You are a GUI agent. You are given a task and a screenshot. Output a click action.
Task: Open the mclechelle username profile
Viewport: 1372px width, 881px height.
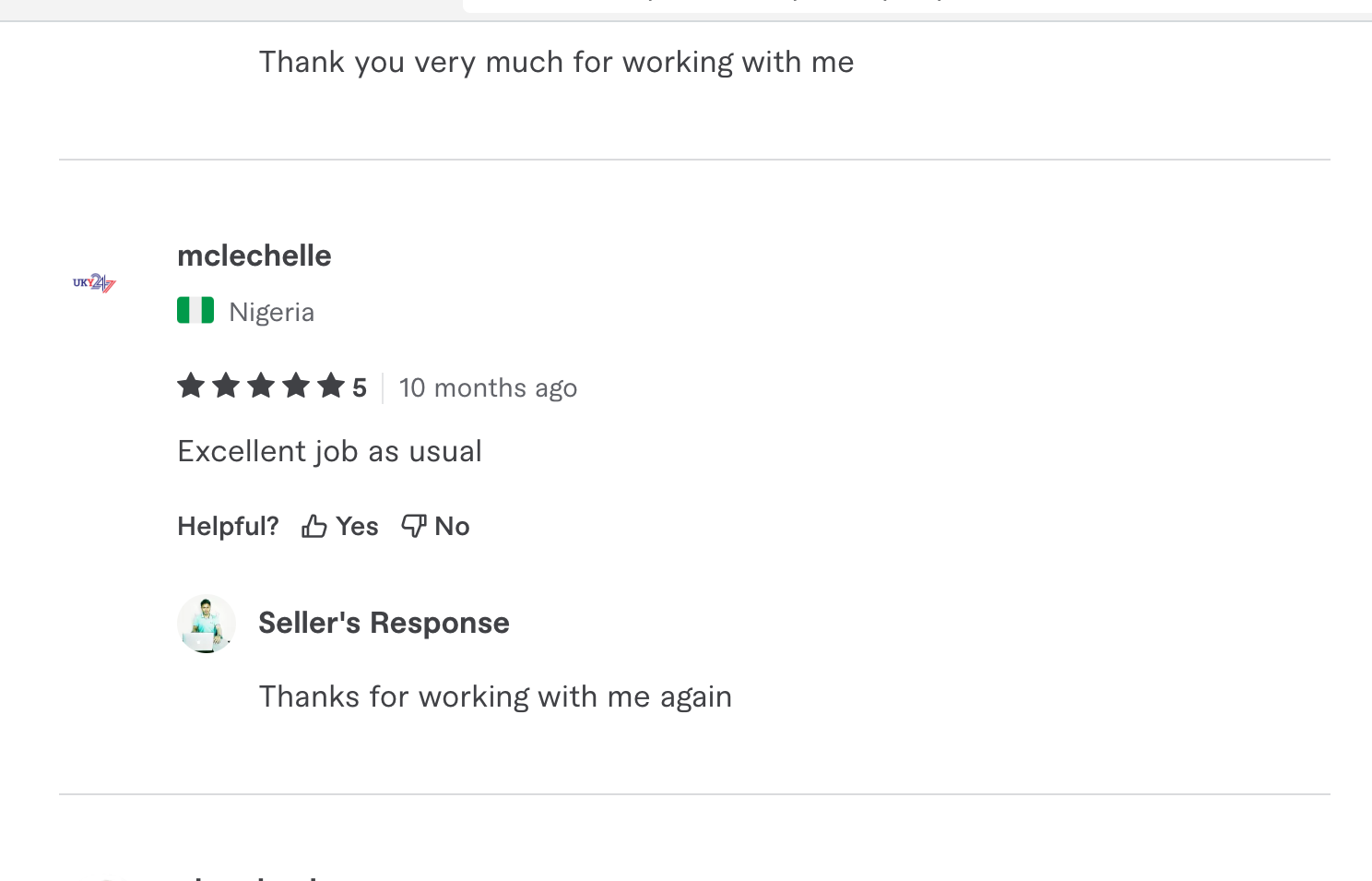(254, 256)
